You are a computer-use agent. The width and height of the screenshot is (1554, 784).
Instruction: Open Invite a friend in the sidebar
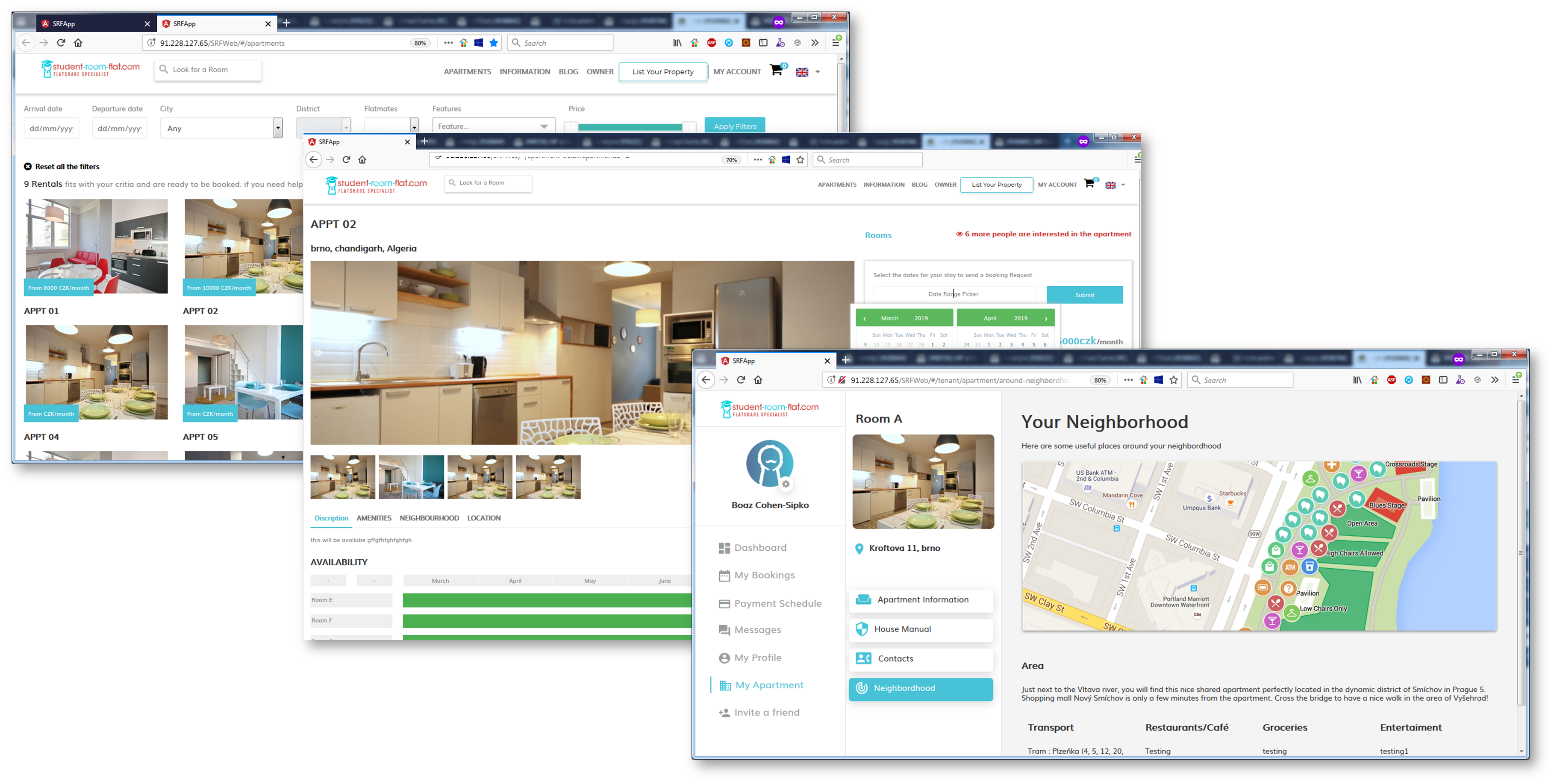[x=759, y=713]
